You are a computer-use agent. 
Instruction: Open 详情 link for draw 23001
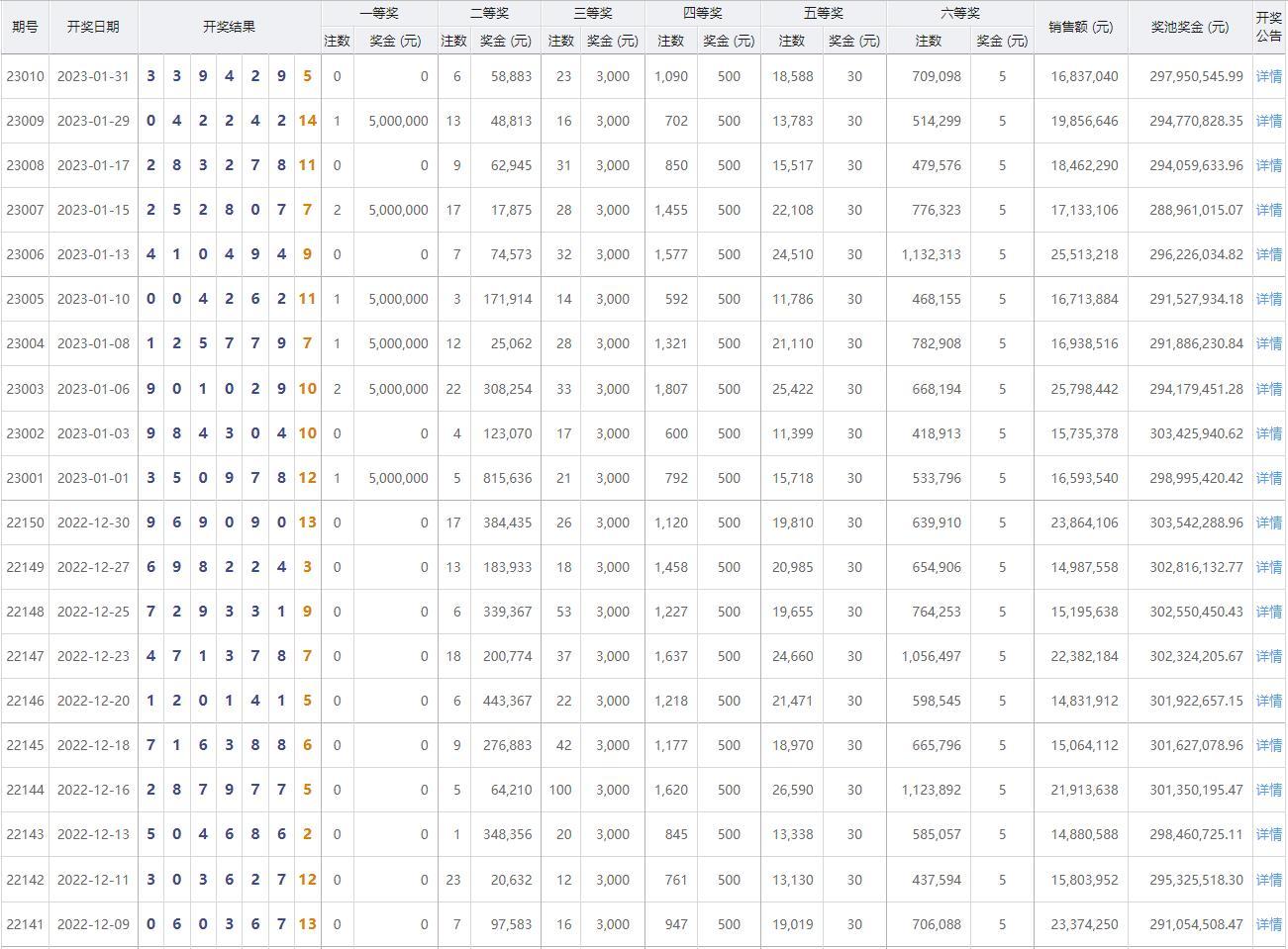pos(1268,478)
